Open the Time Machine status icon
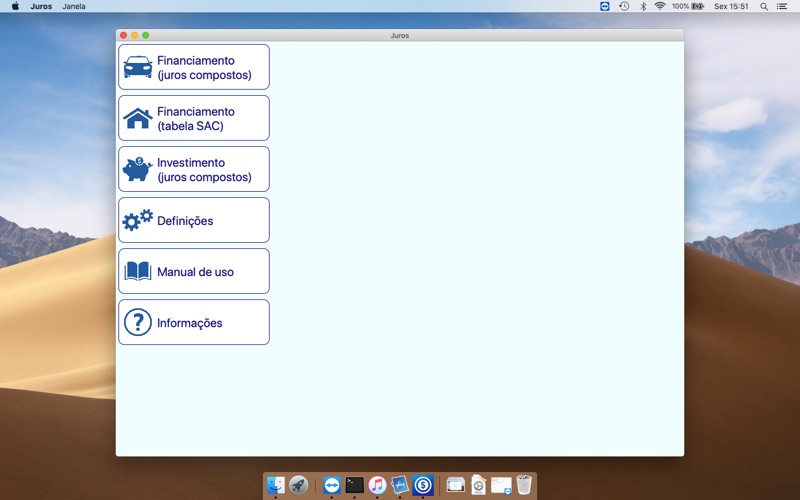 coord(624,6)
